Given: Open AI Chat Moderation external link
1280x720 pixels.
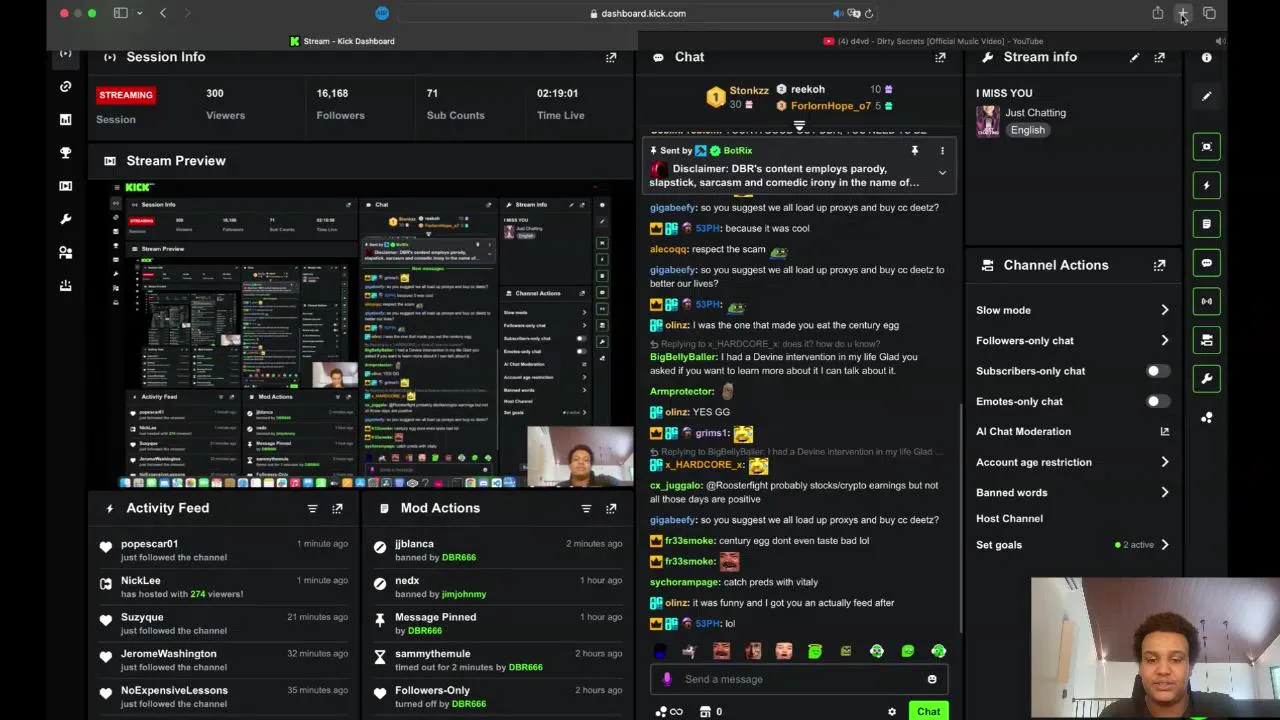Looking at the screenshot, I should (1164, 432).
